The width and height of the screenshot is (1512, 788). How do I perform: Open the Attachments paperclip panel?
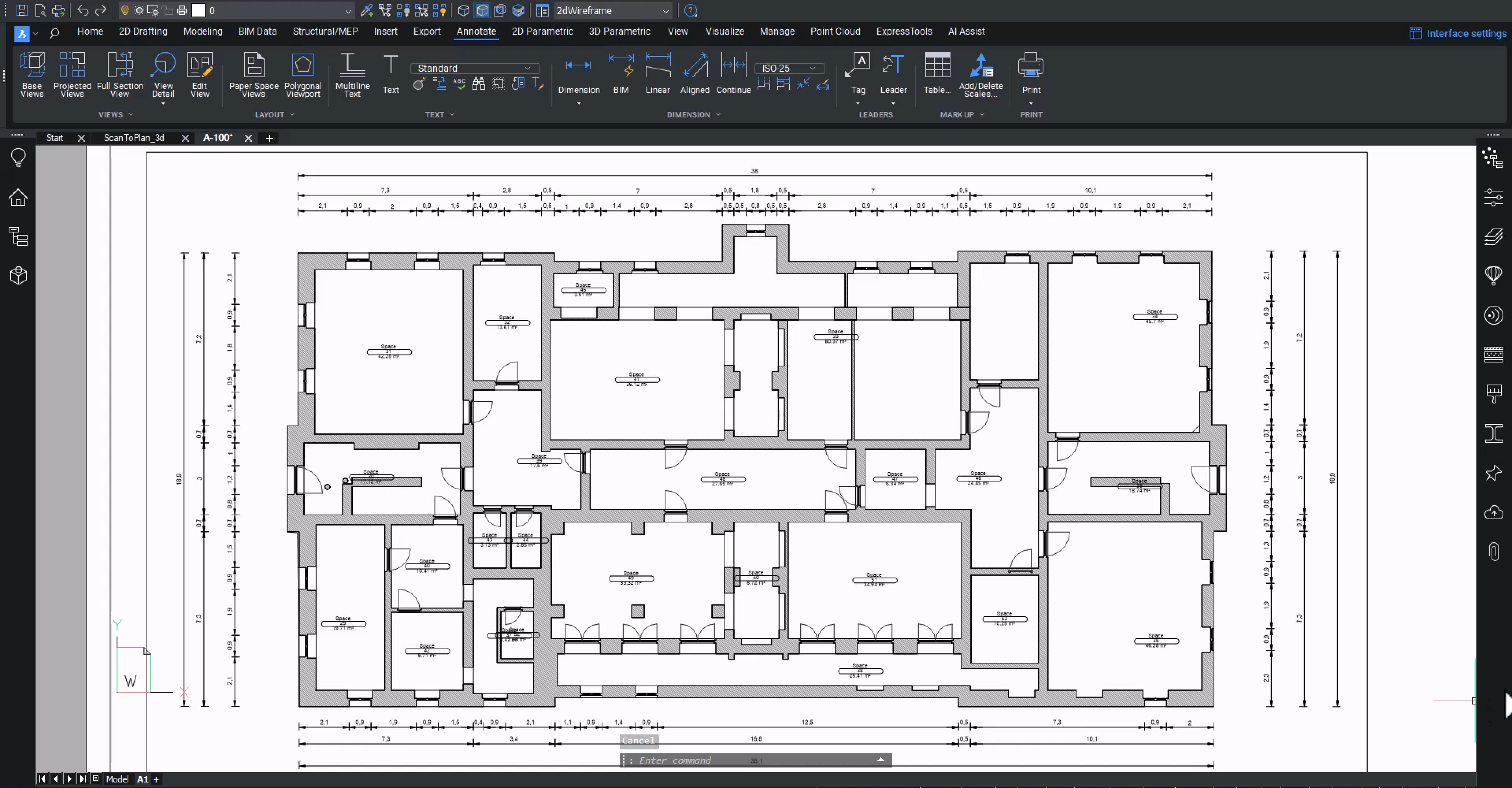[1494, 551]
